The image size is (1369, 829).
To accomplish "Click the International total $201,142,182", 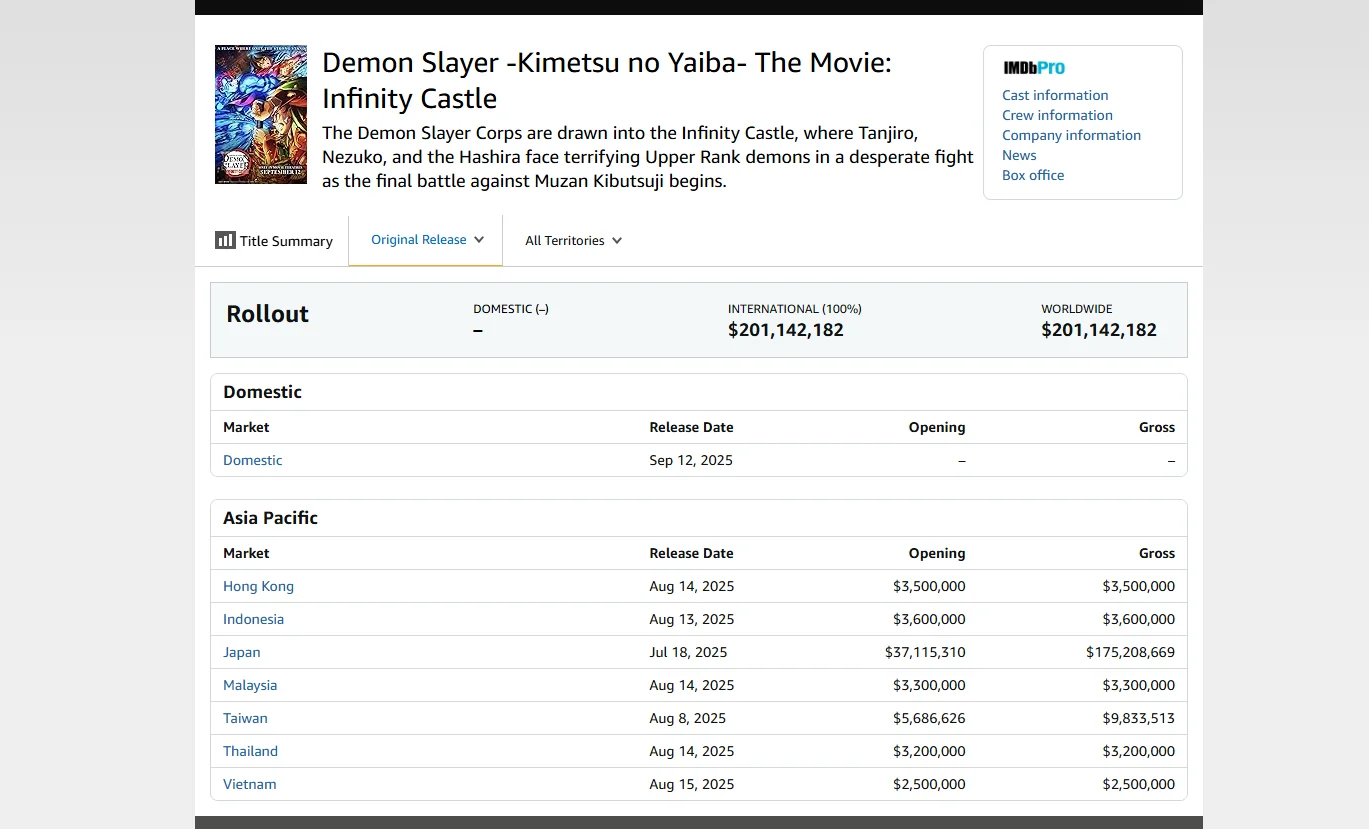I will pyautogui.click(x=786, y=330).
